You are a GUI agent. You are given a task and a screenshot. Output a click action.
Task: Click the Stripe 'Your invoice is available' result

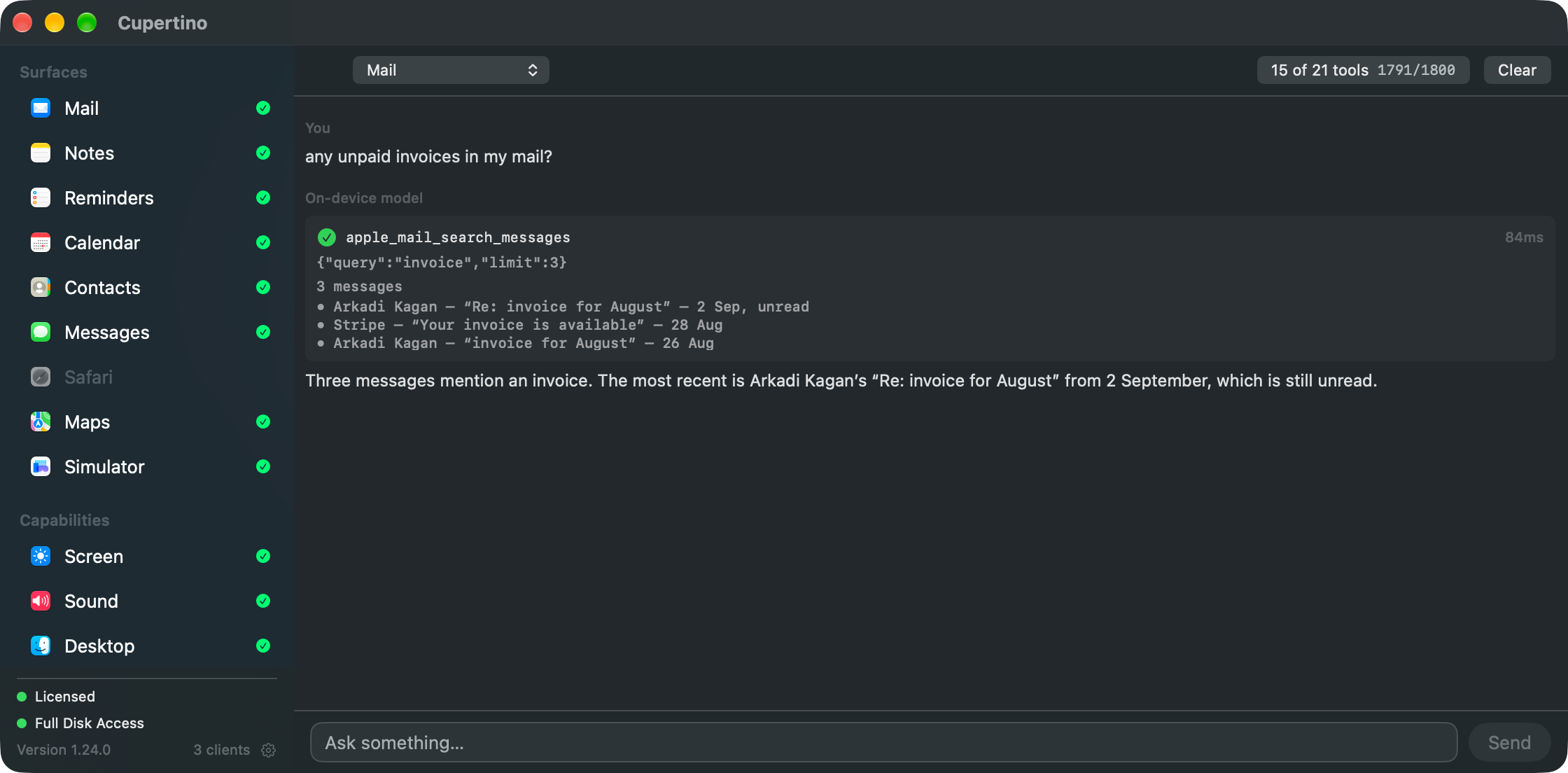[x=519, y=325]
